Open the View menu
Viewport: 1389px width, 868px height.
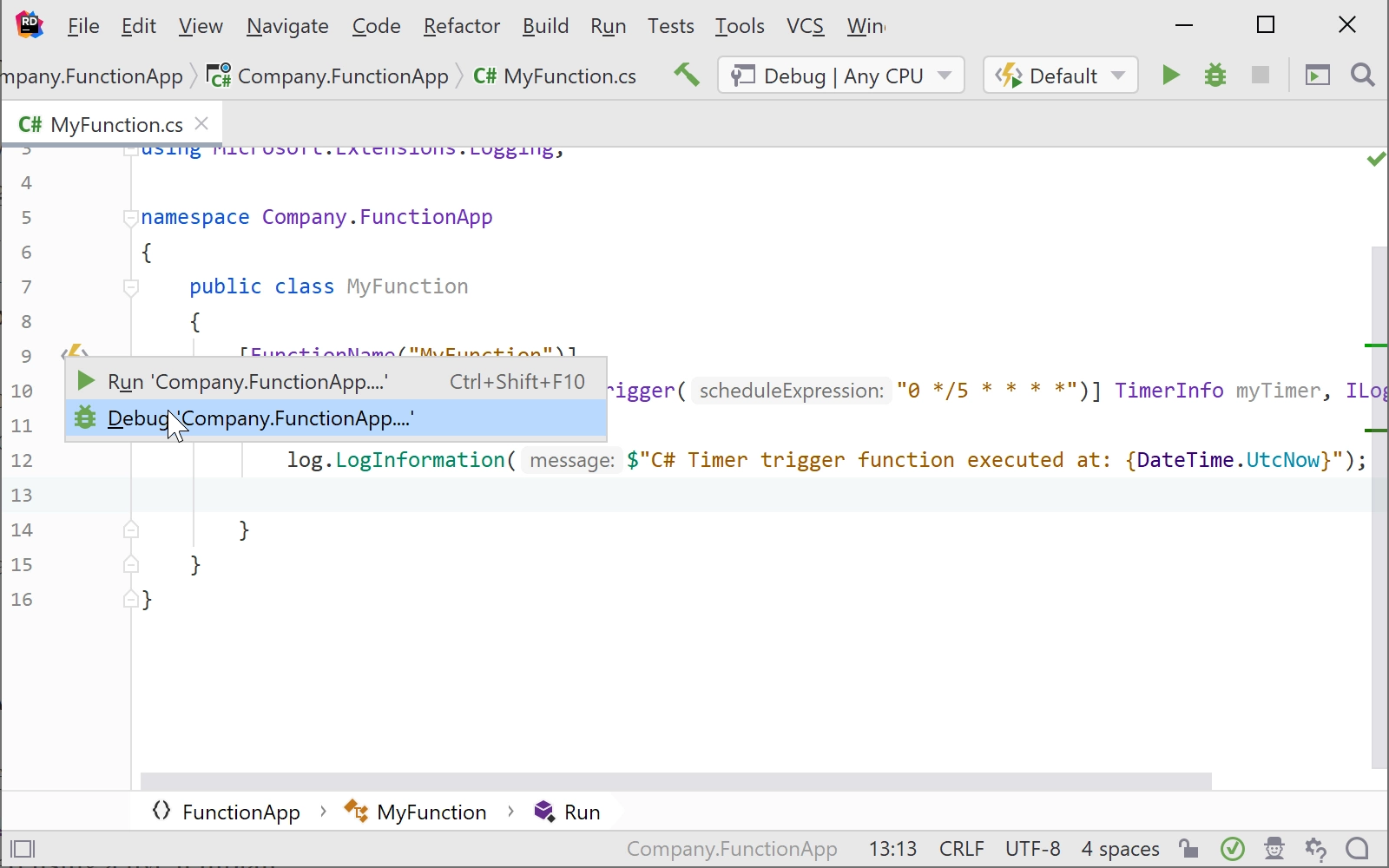[x=201, y=26]
